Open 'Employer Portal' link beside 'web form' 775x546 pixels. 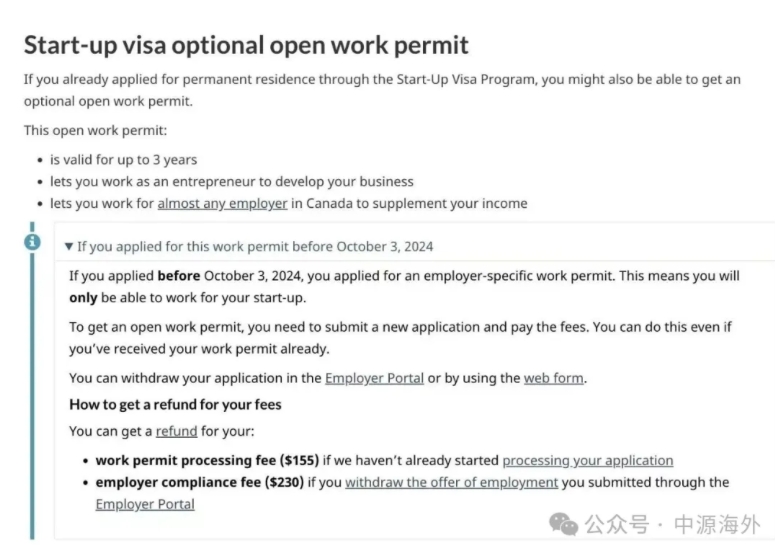pos(374,377)
